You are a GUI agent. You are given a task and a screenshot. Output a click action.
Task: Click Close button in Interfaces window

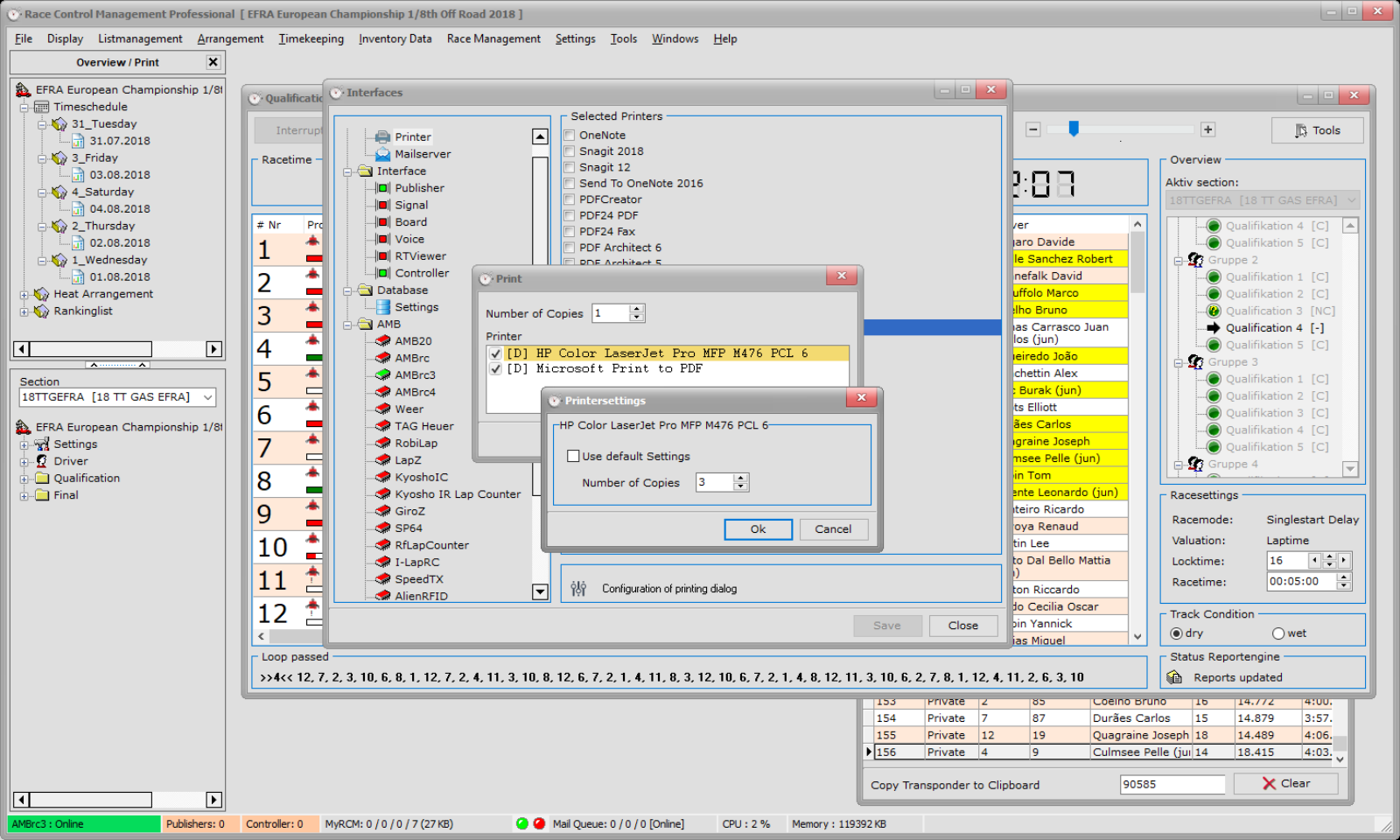click(962, 626)
